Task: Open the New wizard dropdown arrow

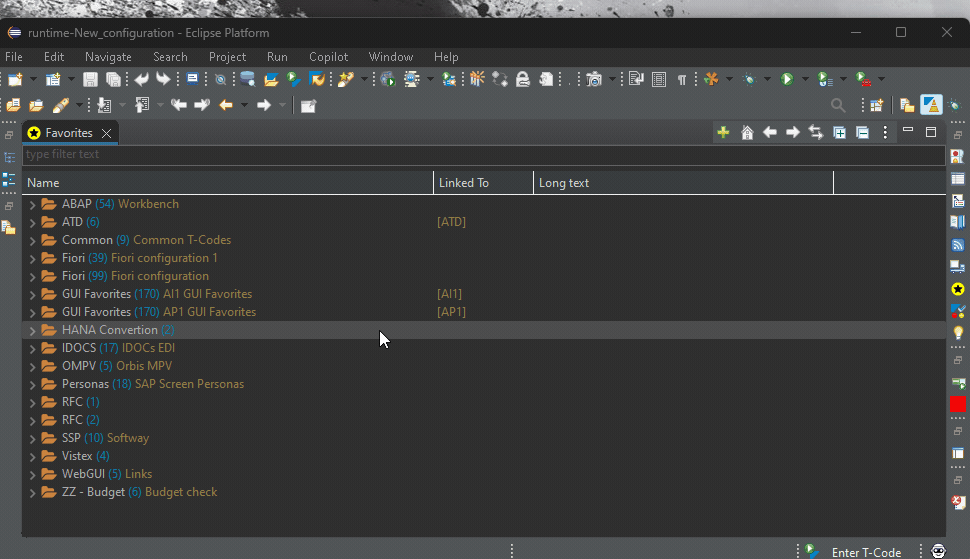Action: pyautogui.click(x=33, y=79)
